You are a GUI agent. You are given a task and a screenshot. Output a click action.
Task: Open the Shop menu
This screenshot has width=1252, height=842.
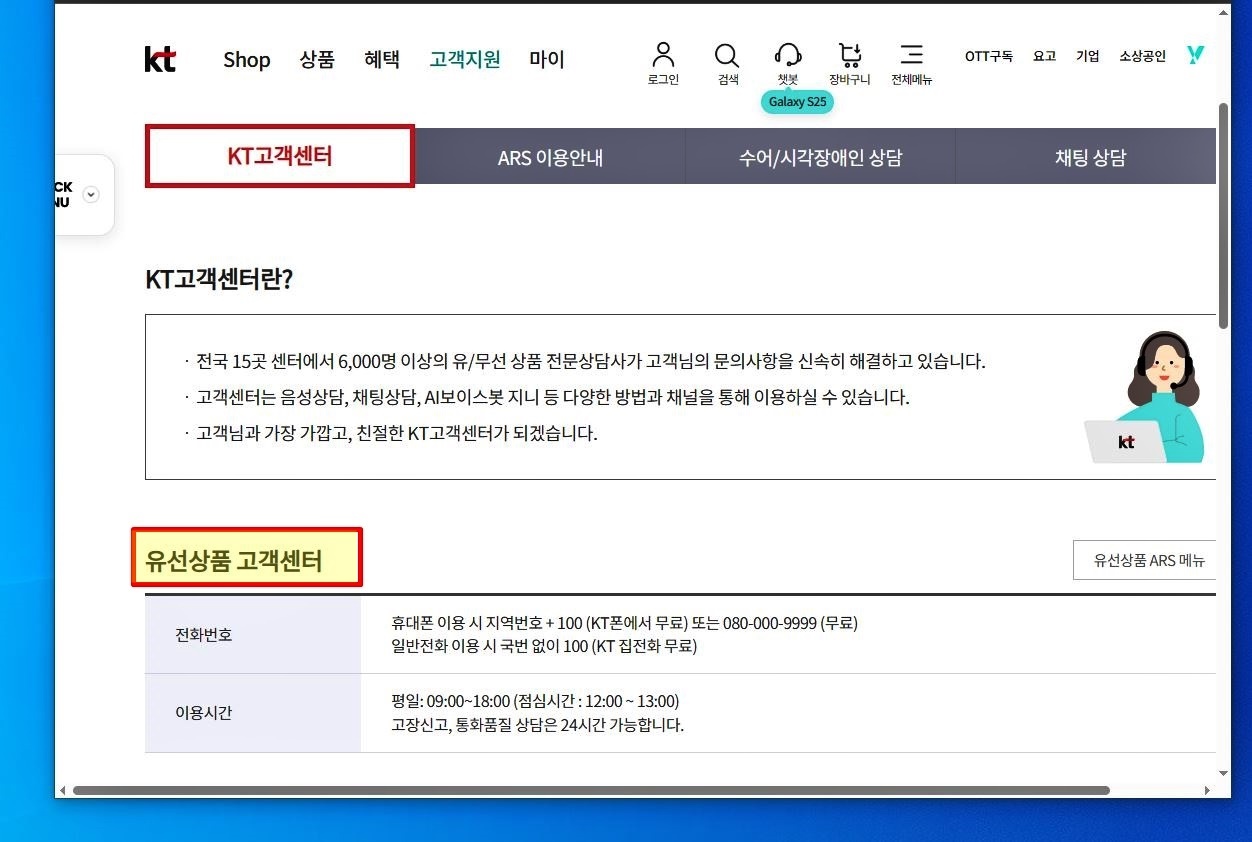tap(247, 60)
